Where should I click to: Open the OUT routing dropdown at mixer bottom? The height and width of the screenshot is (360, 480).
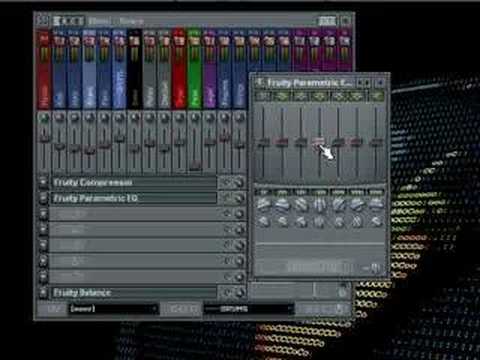pyautogui.click(x=249, y=309)
